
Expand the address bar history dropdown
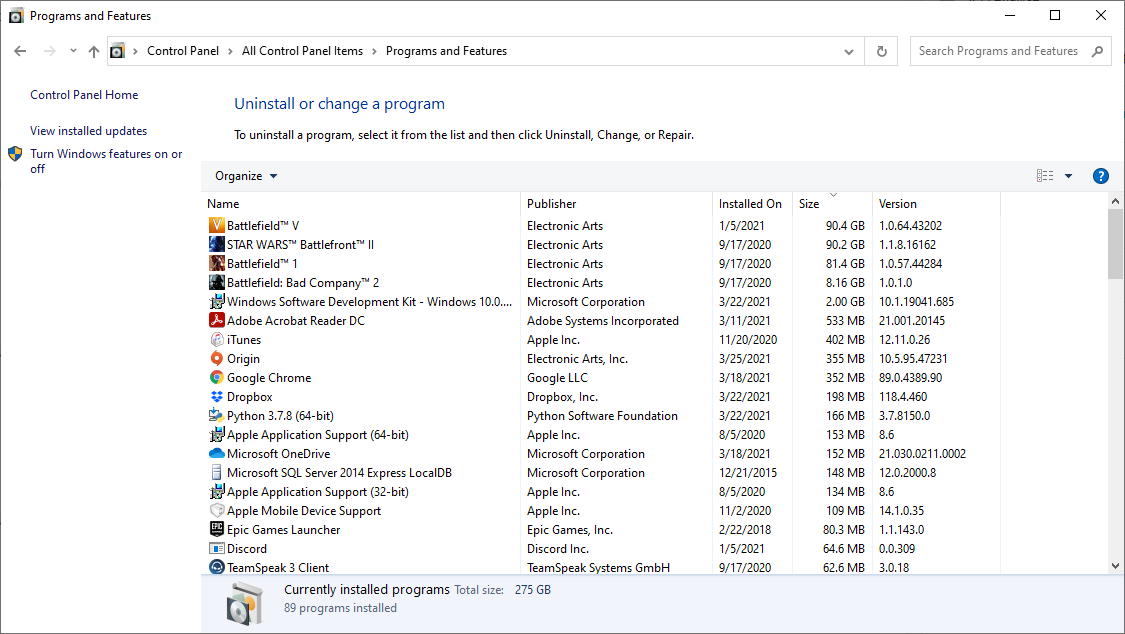pos(849,51)
